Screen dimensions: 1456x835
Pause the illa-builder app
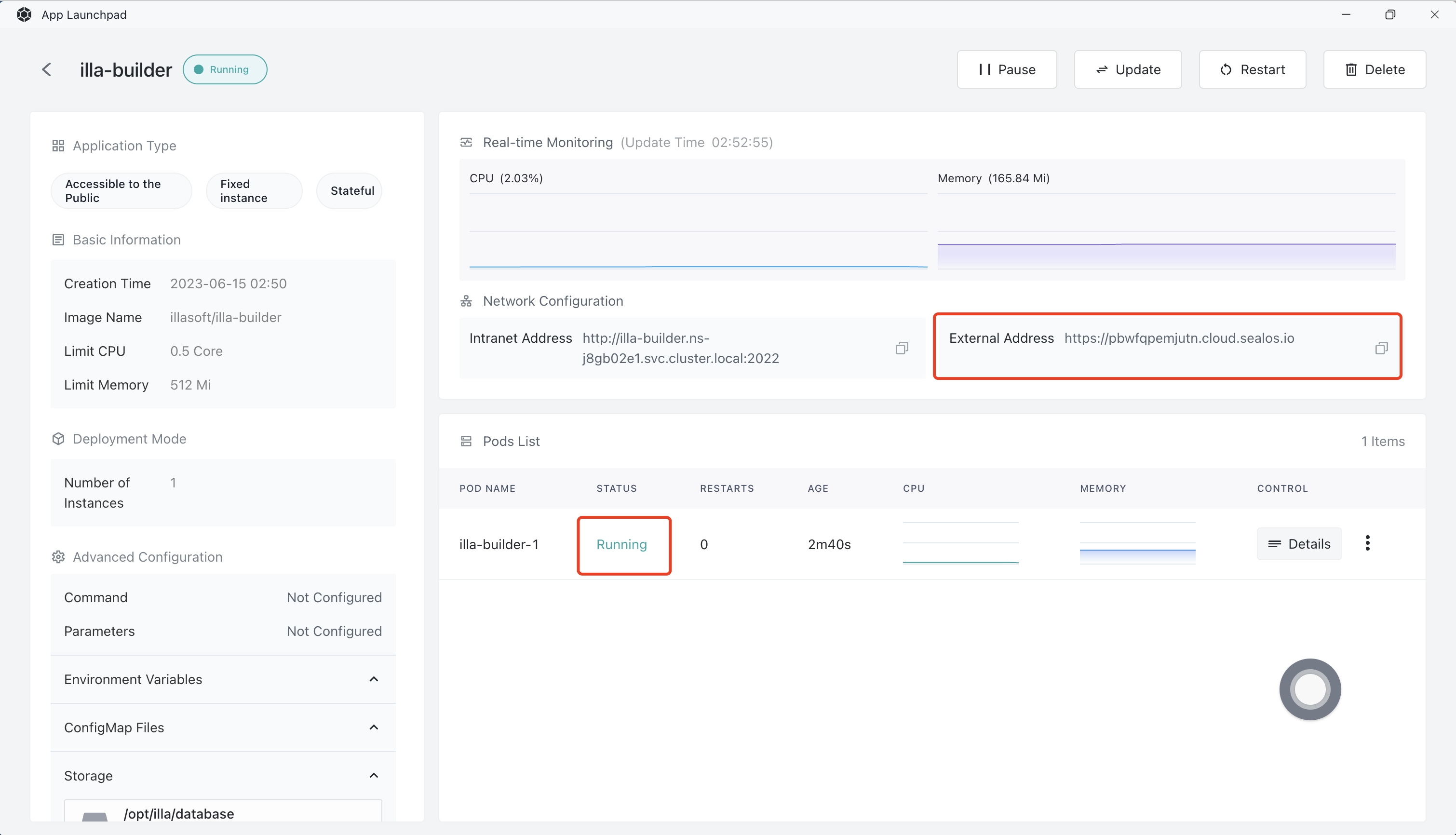pyautogui.click(x=1006, y=69)
